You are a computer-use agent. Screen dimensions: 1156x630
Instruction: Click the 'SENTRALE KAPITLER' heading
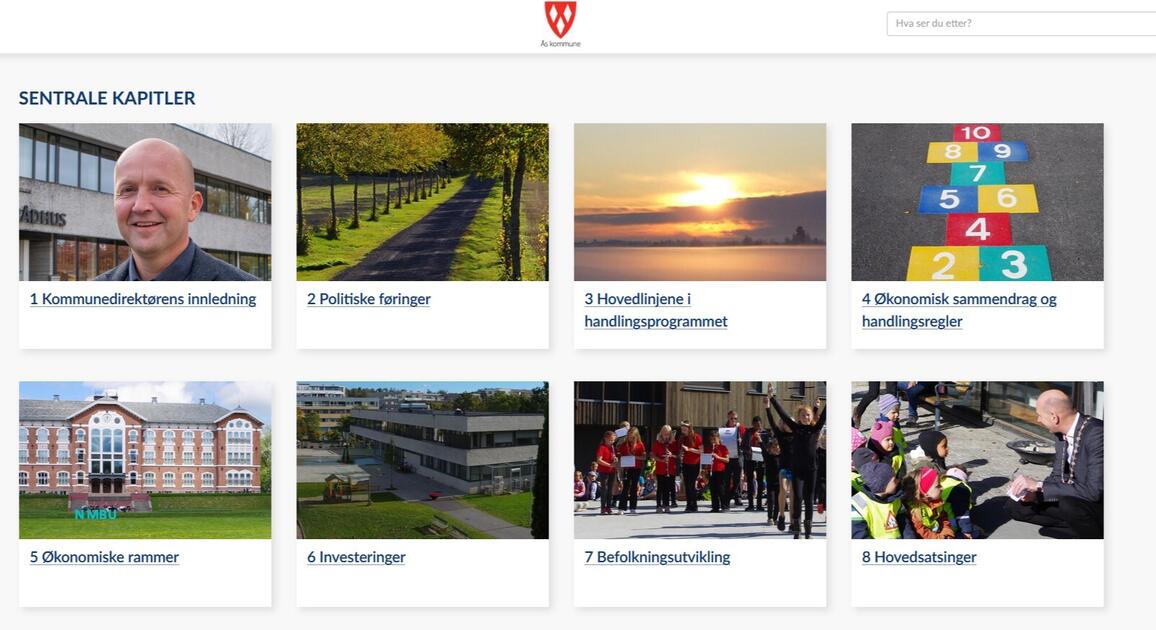click(107, 98)
